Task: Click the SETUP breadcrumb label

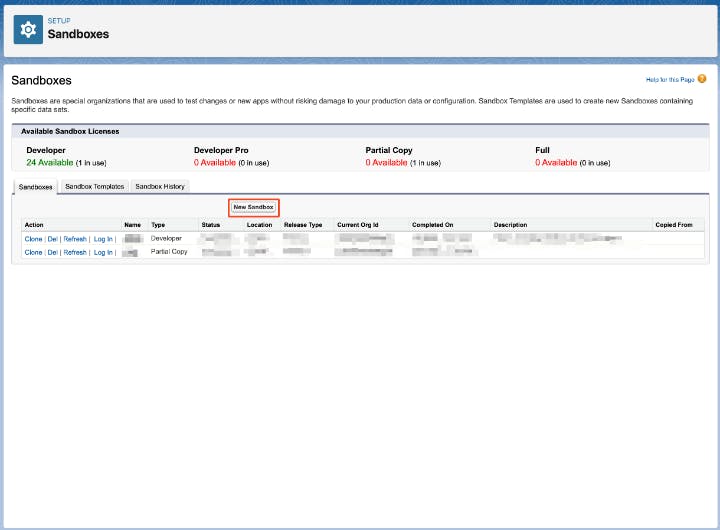Action: (59, 21)
